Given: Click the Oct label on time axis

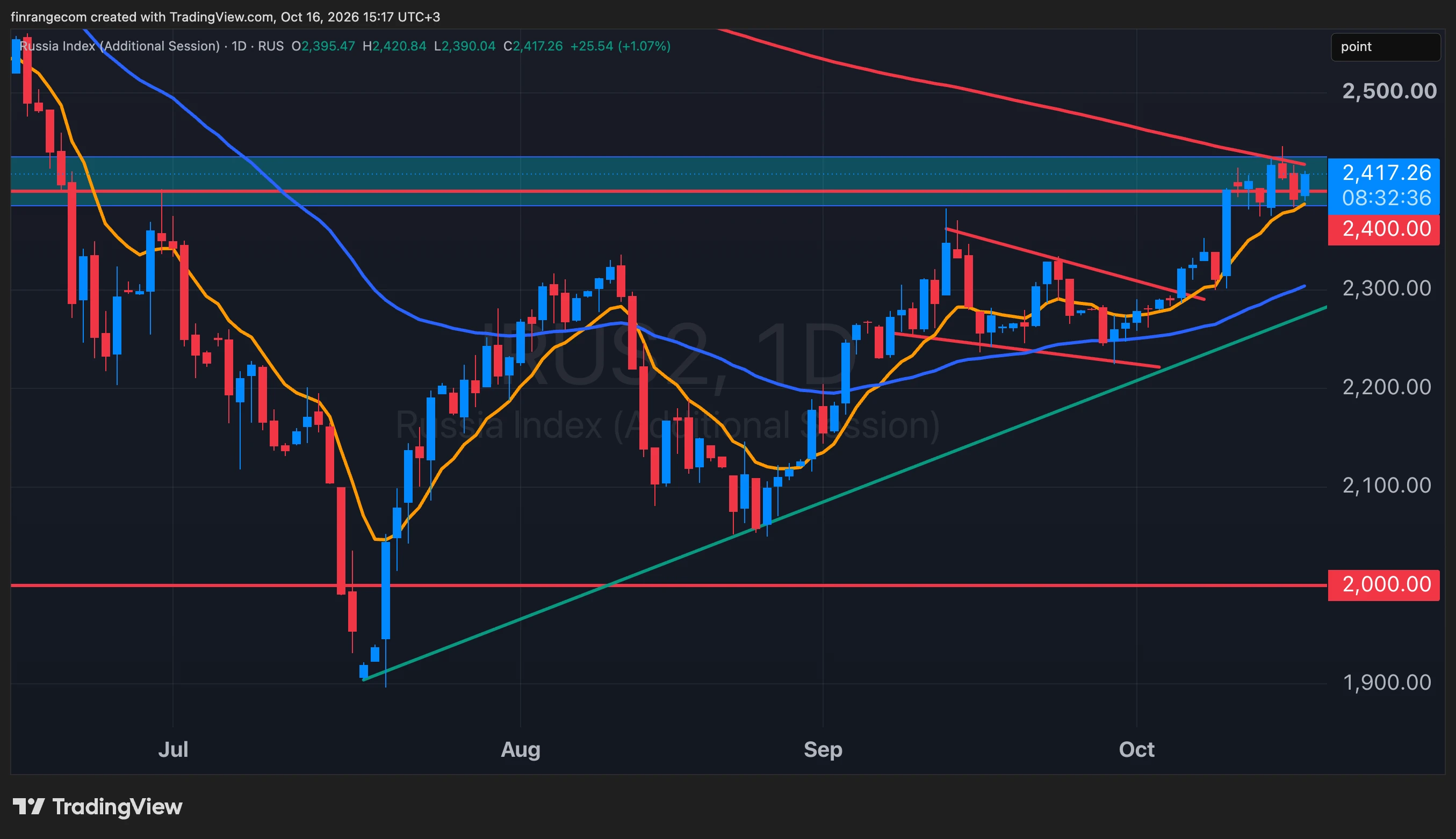Looking at the screenshot, I should 1137,749.
